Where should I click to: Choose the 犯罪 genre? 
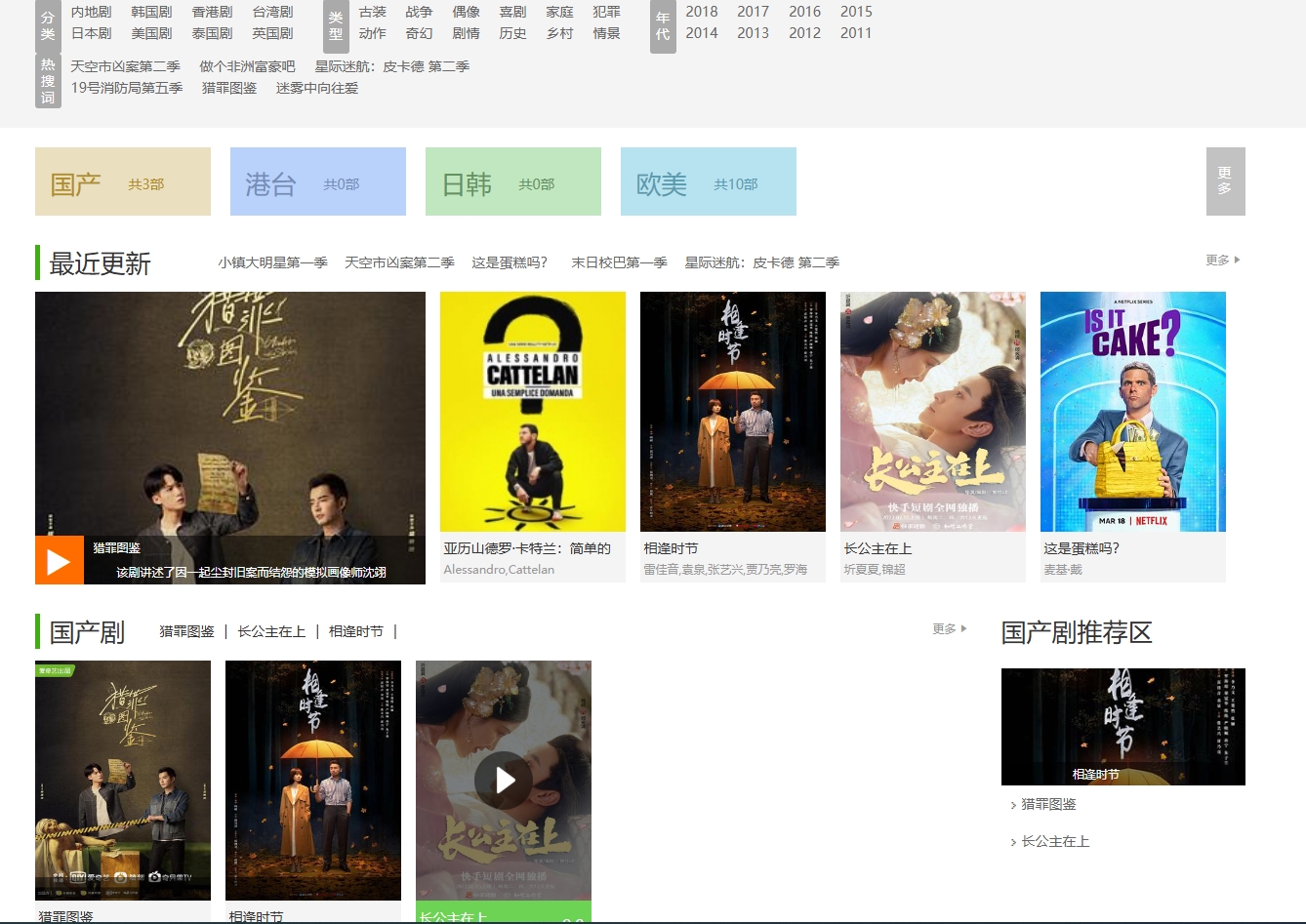coord(607,12)
